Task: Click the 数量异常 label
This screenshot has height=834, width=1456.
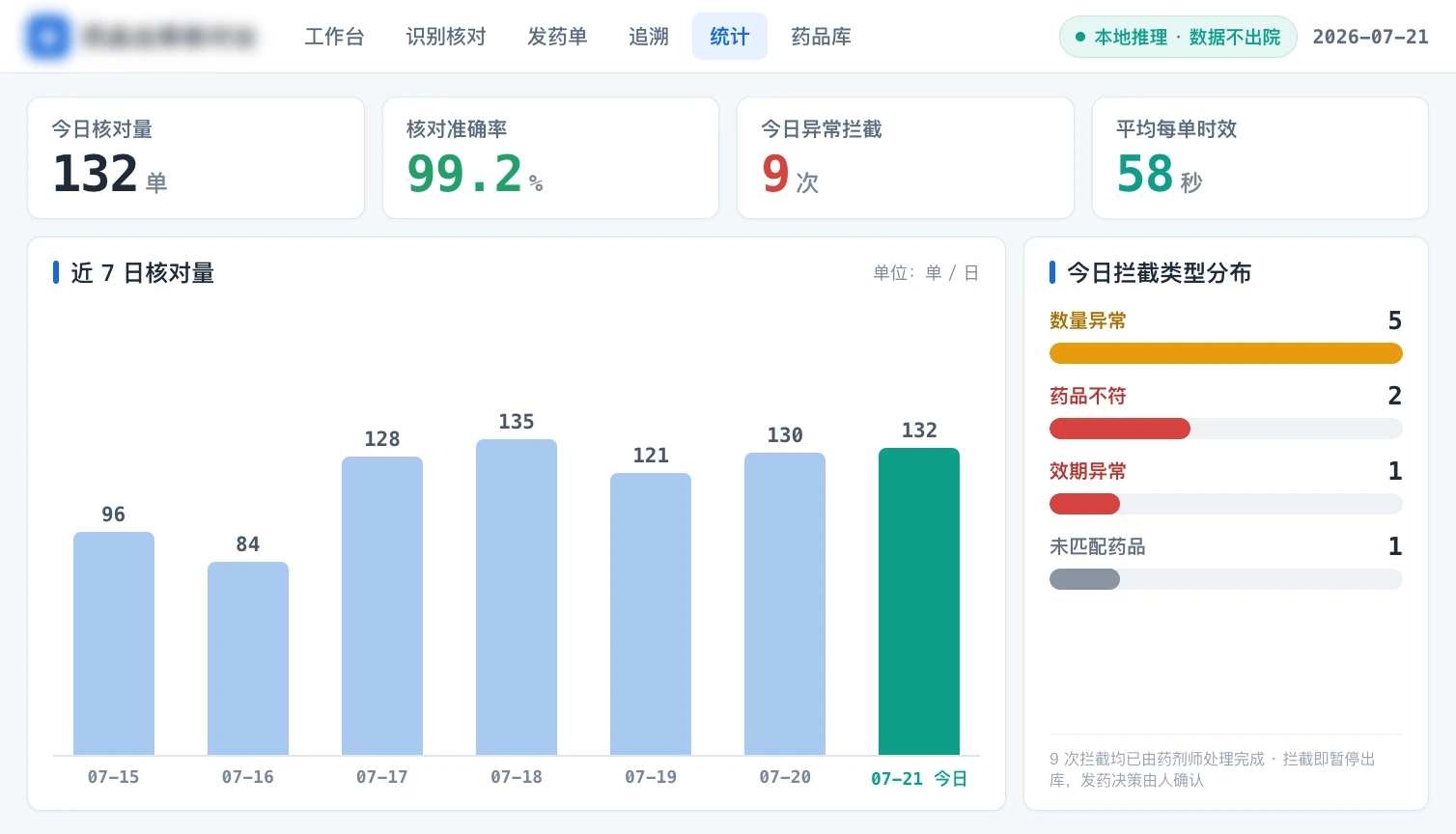Action: point(1088,320)
